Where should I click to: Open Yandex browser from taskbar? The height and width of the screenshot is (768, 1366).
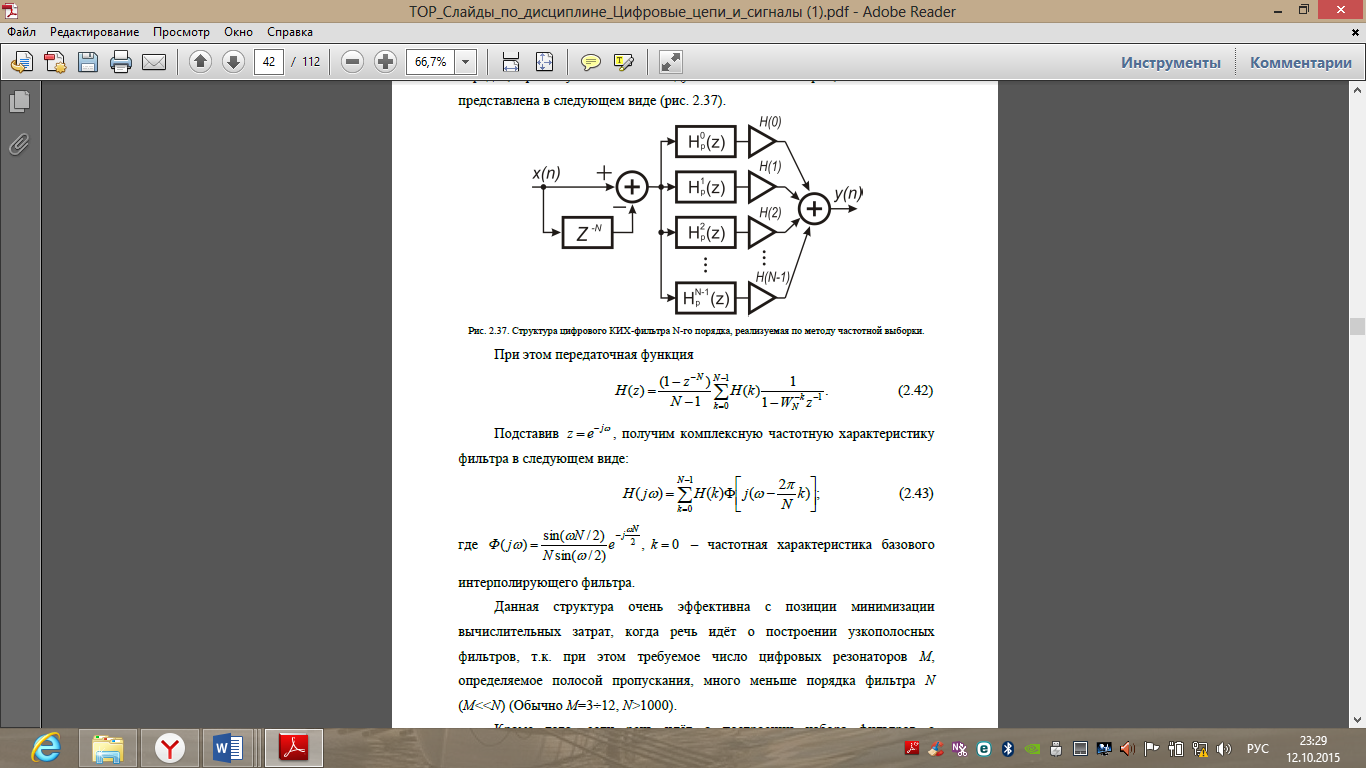pyautogui.click(x=170, y=747)
